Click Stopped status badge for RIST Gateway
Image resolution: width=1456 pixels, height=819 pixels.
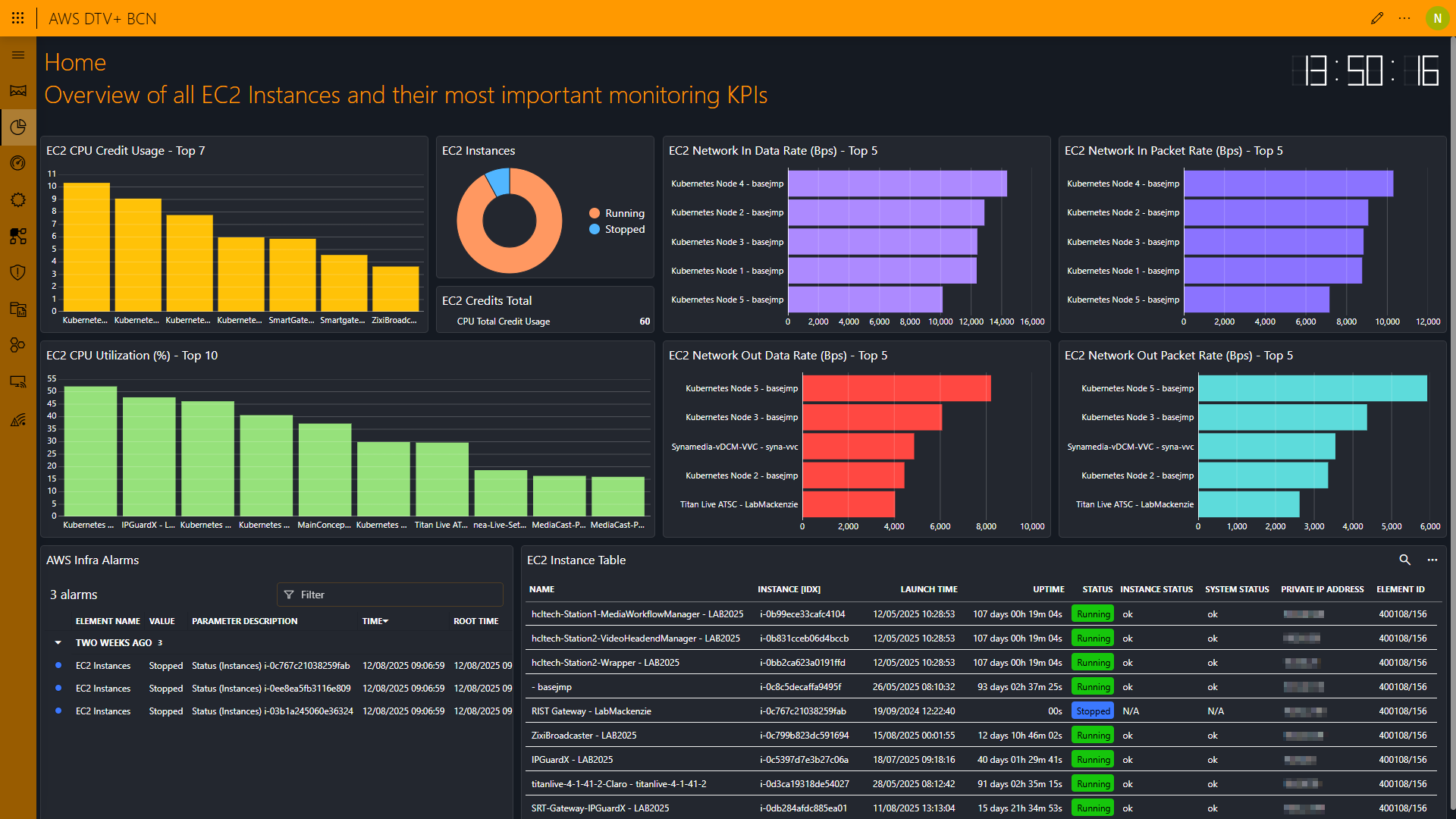pos(1093,711)
